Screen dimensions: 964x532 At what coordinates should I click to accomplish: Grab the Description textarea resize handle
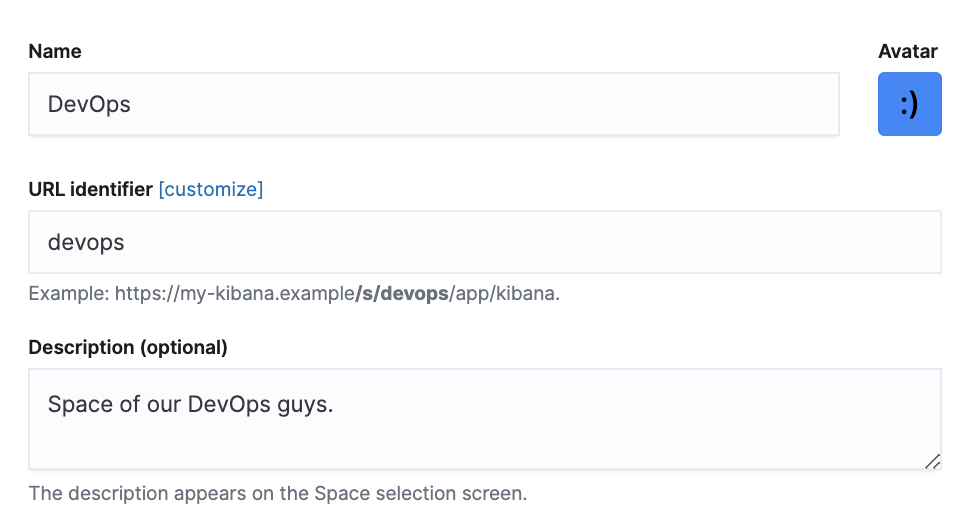pyautogui.click(x=932, y=460)
